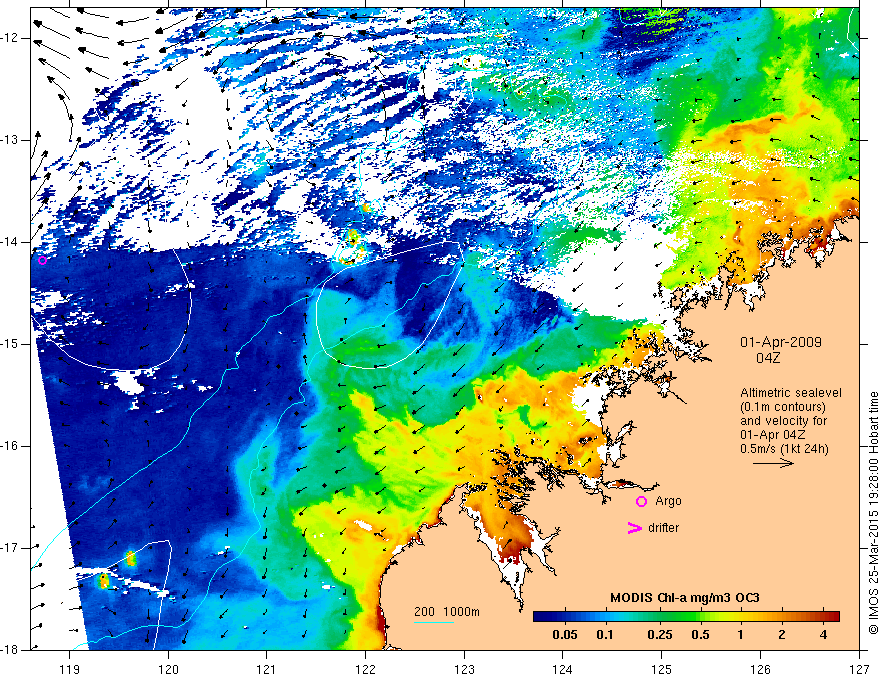Click the 'Altimetric sealevel' text line
The width and height of the screenshot is (880, 680).
click(x=791, y=393)
